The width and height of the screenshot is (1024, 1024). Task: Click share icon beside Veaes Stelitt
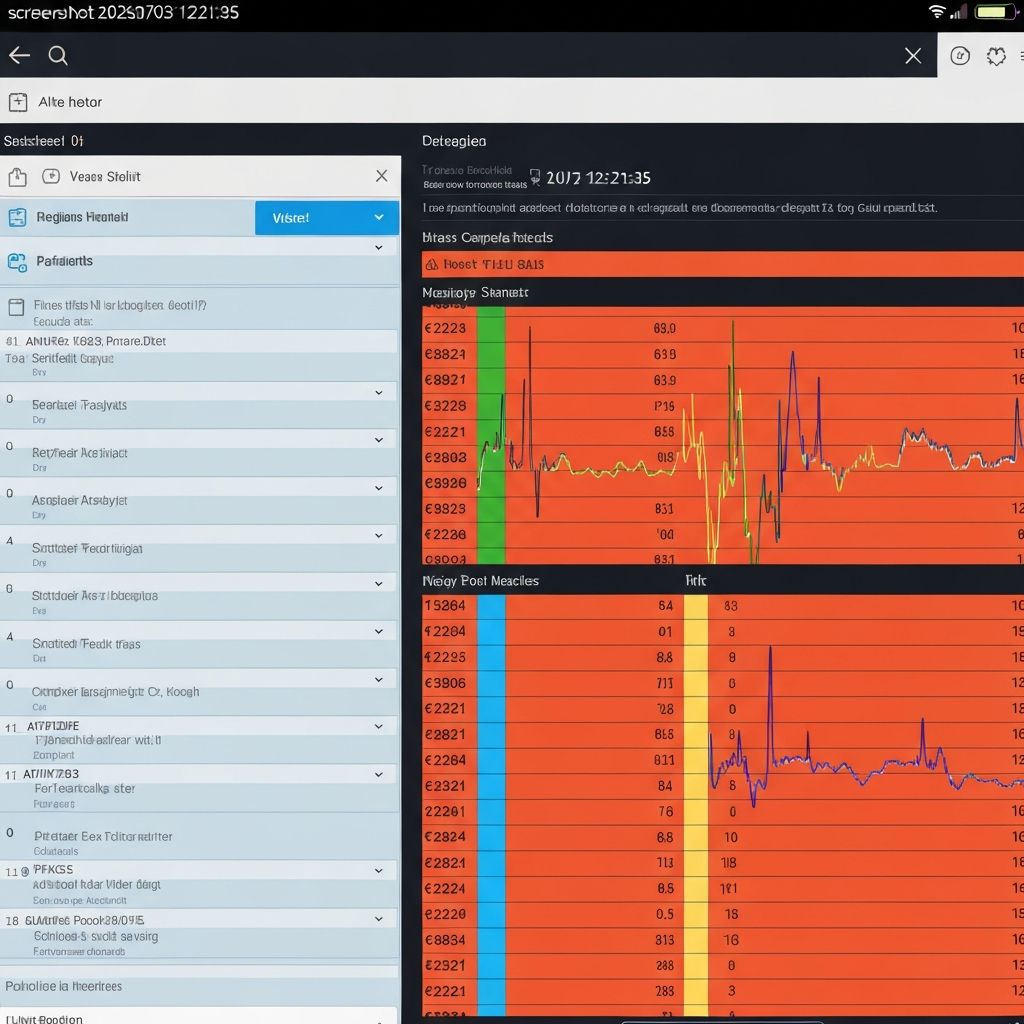17,177
